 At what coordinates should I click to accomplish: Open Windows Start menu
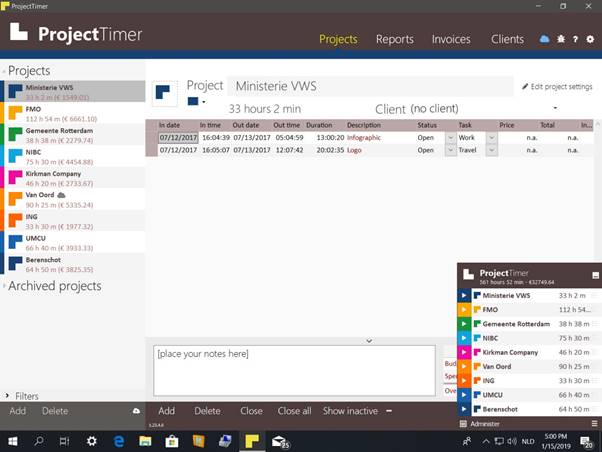pyautogui.click(x=13, y=441)
